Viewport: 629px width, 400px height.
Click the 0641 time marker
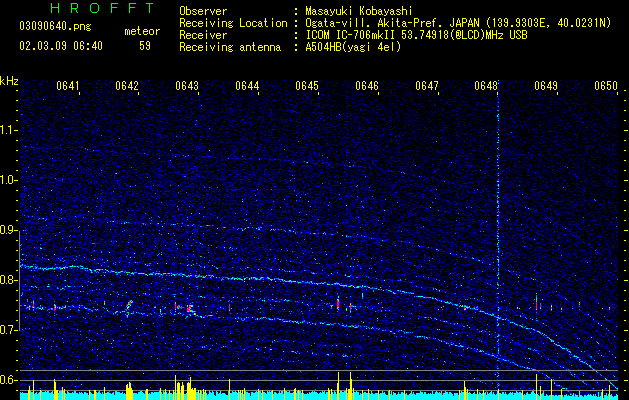pyautogui.click(x=67, y=86)
